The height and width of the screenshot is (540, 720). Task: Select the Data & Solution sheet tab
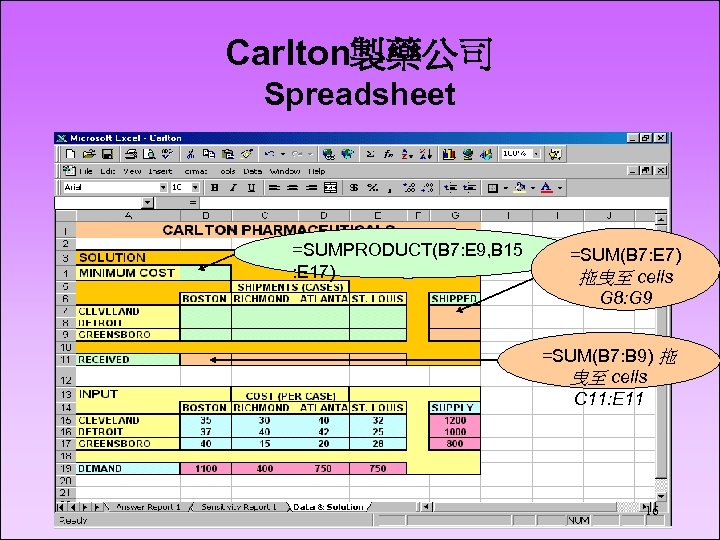328,507
